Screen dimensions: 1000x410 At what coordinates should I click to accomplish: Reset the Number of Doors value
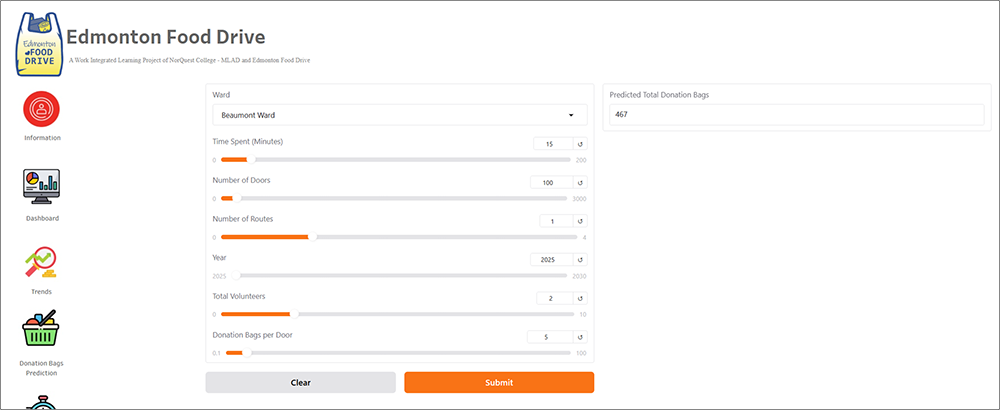580,183
